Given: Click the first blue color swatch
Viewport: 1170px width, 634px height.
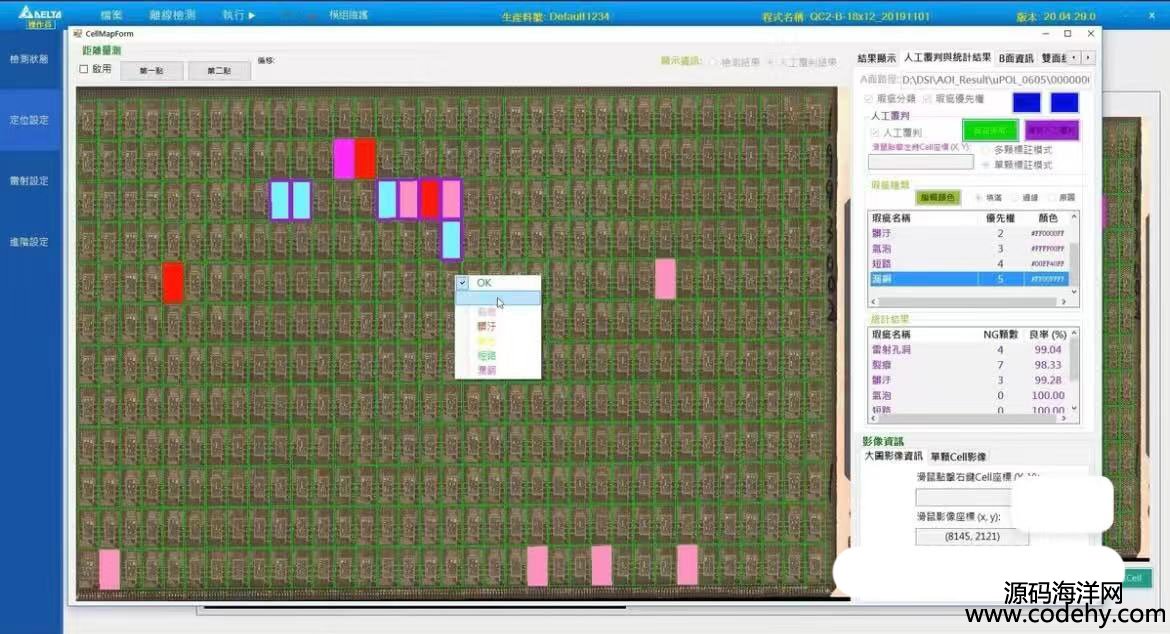Looking at the screenshot, I should [x=1026, y=103].
